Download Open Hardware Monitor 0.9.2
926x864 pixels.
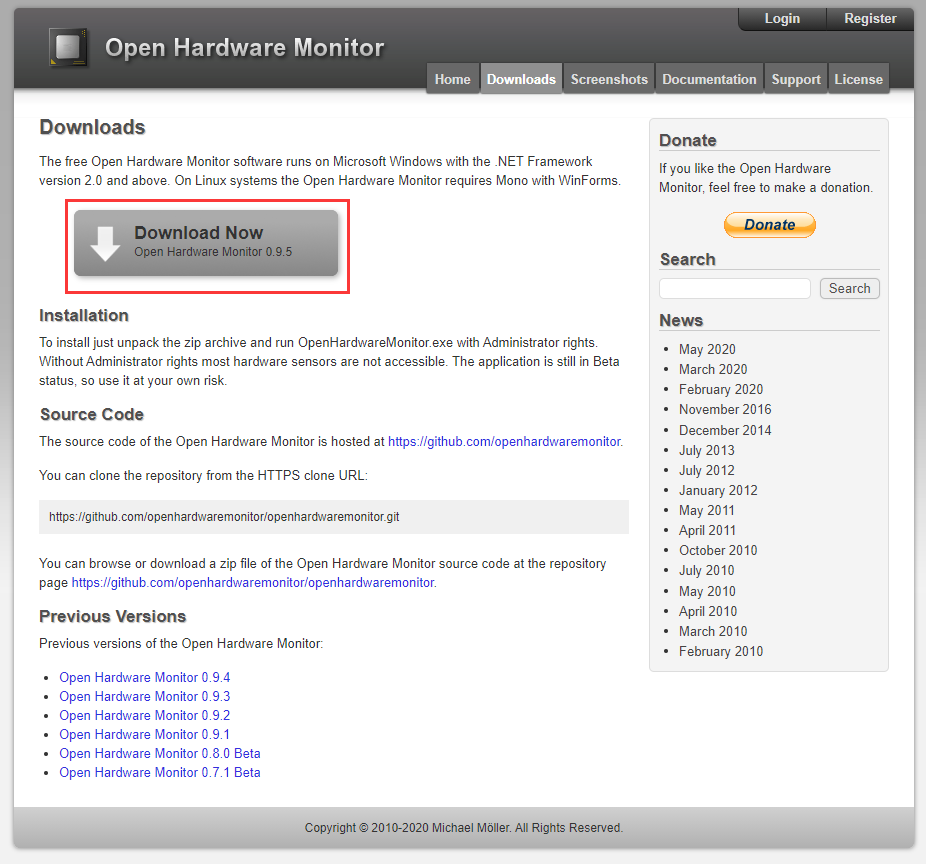(145, 715)
